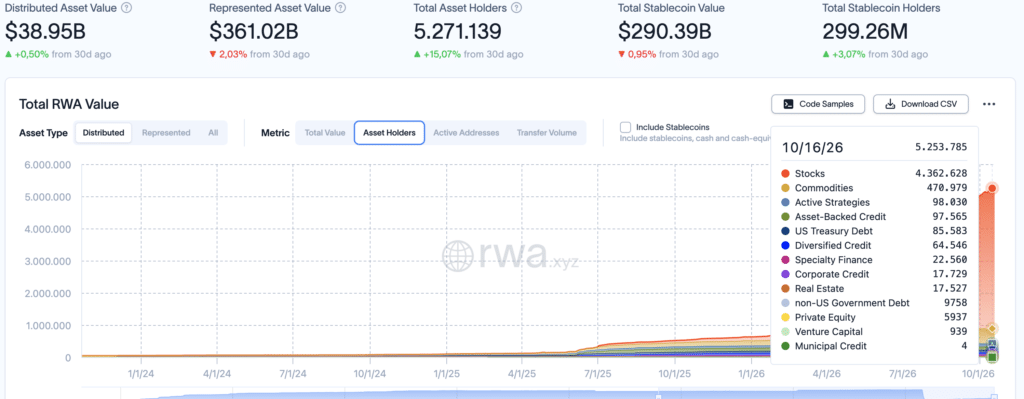Image resolution: width=1024 pixels, height=399 pixels.
Task: Click the 6.000.000 y-axis label
Action: click(x=47, y=165)
